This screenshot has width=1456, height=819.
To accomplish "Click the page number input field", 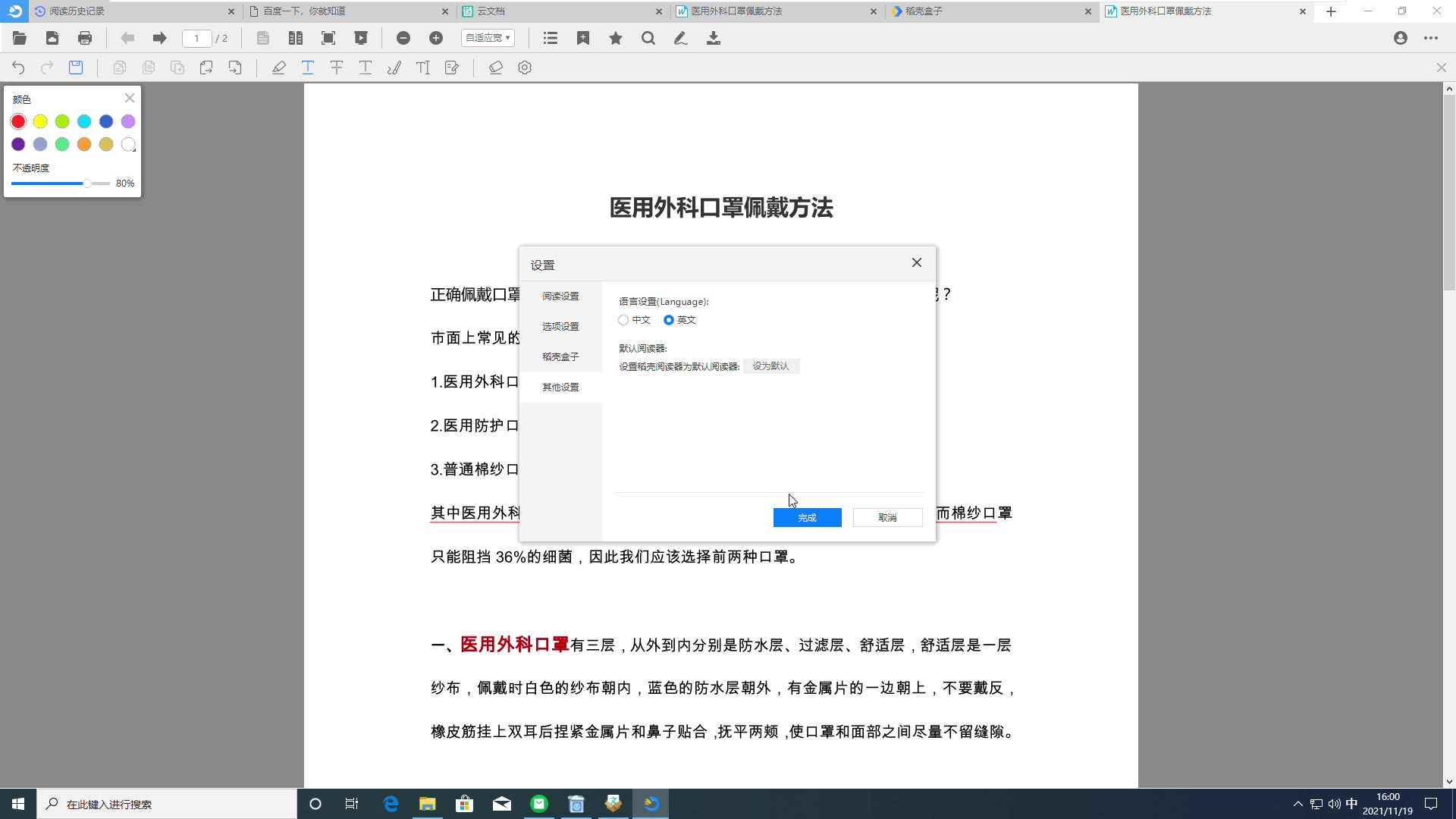I will 196,38.
